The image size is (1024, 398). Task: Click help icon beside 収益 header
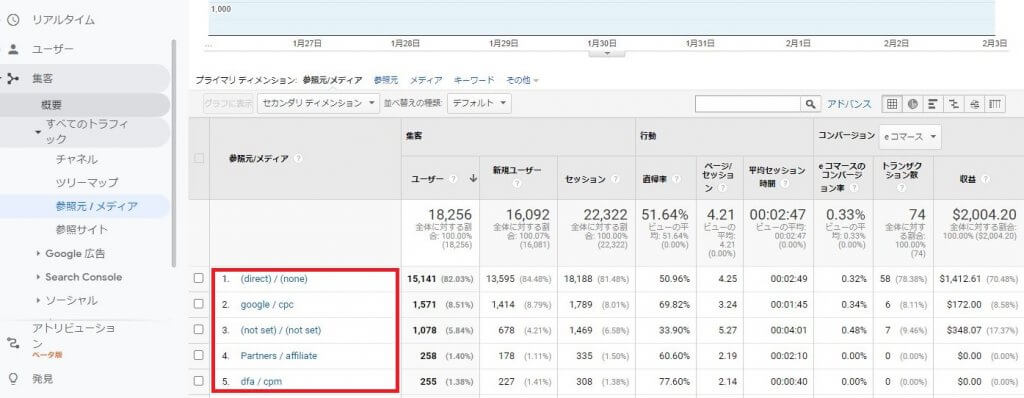tap(985, 179)
